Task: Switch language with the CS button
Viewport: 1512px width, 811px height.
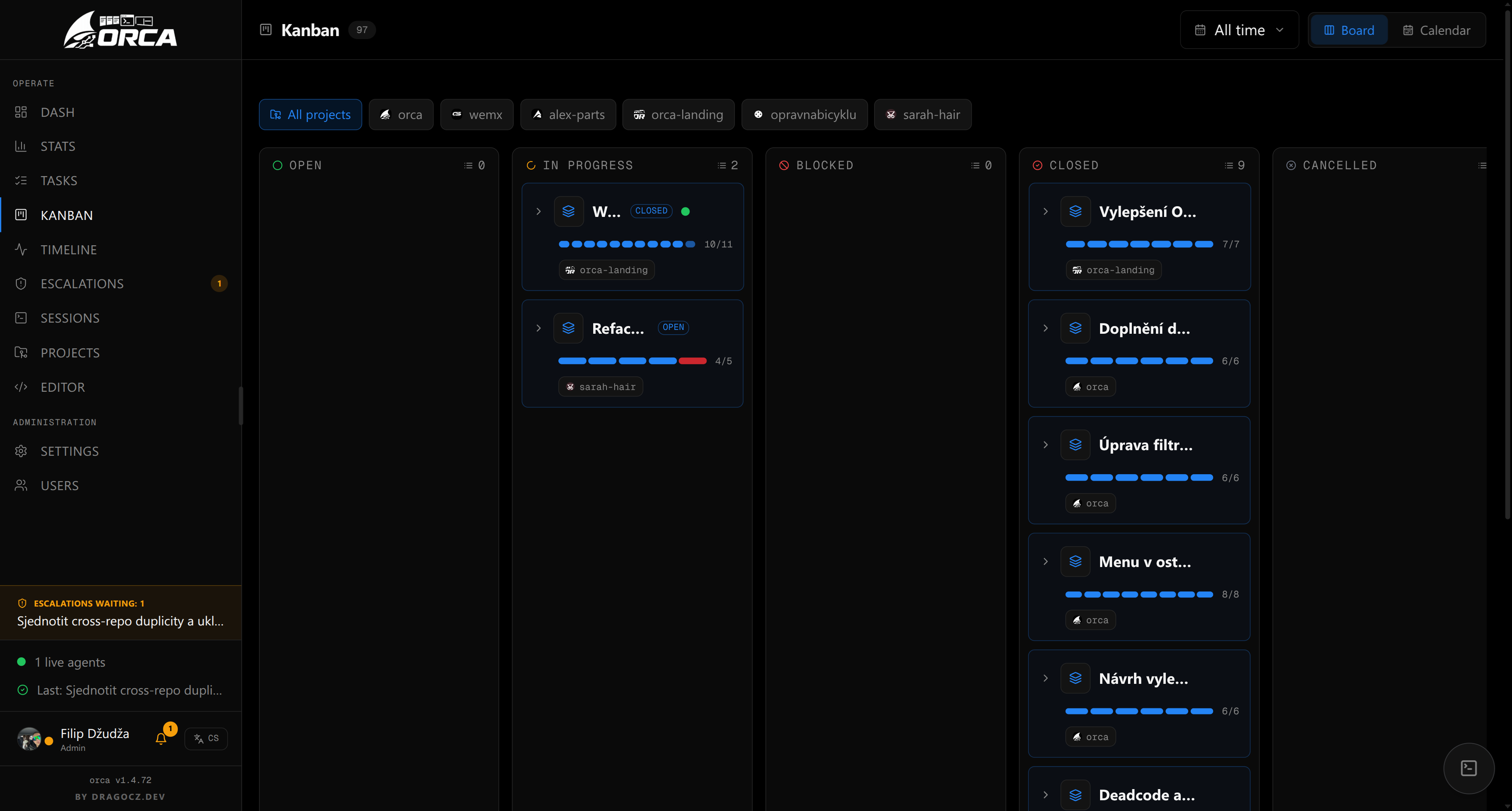Action: pyautogui.click(x=206, y=738)
